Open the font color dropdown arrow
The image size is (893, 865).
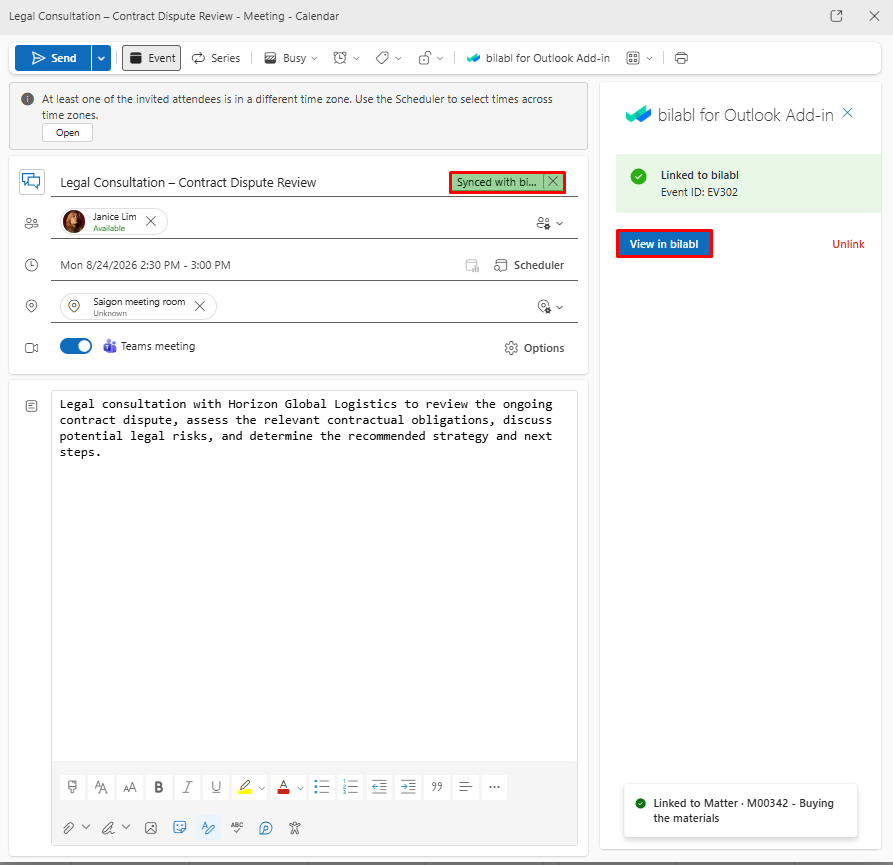coord(301,788)
